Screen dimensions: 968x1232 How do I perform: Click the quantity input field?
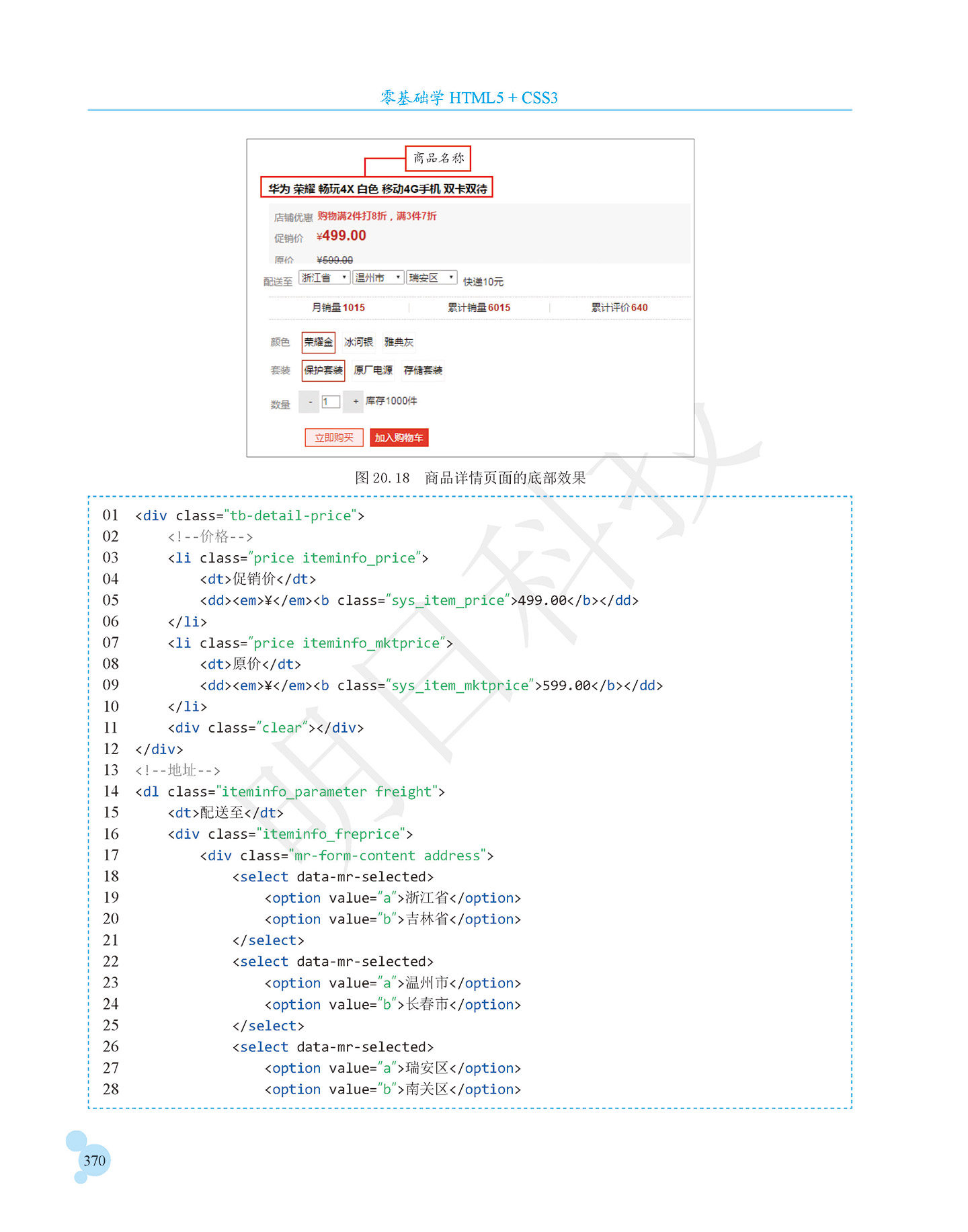tap(331, 402)
